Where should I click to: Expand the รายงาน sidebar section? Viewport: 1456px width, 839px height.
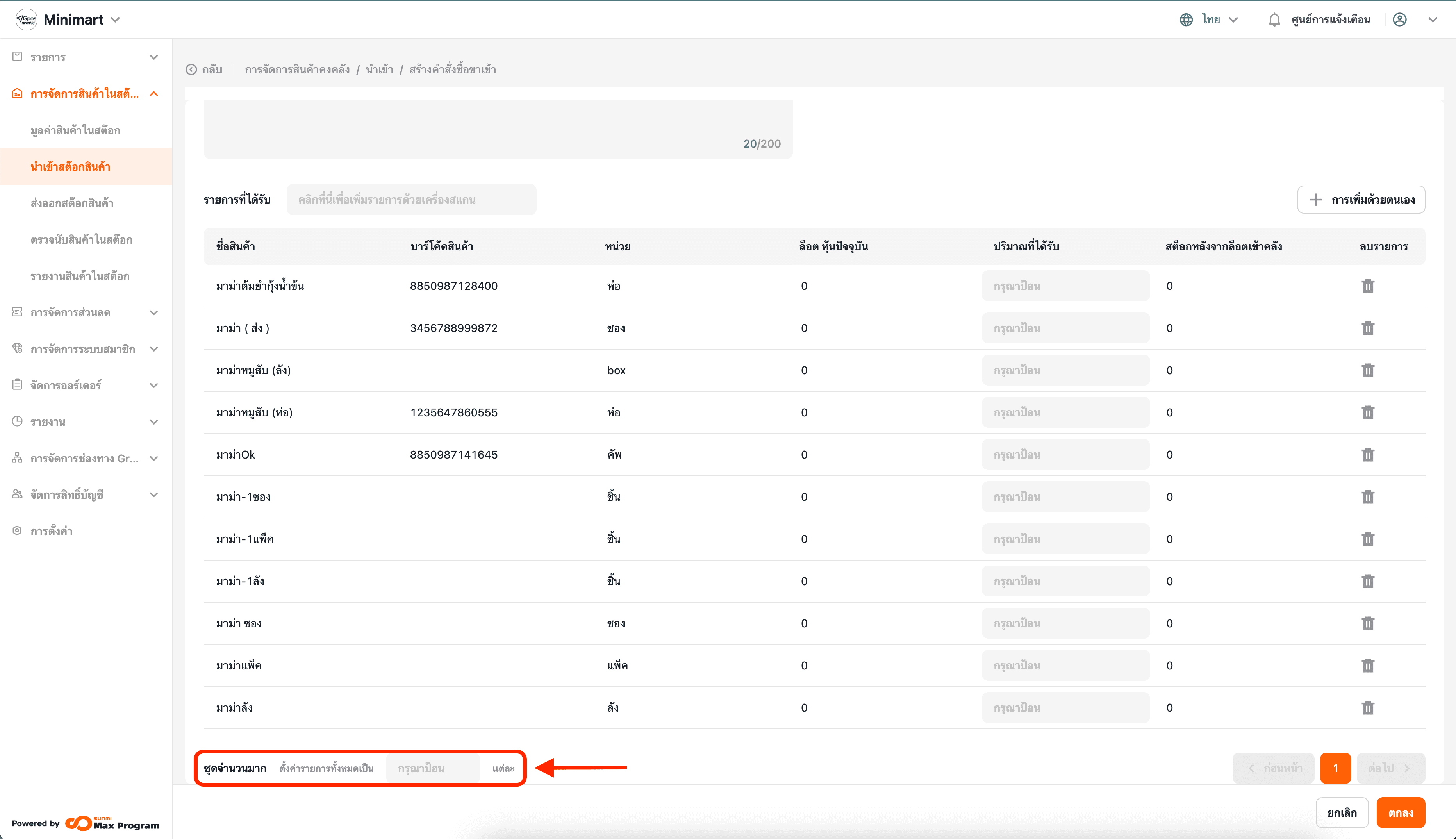(x=153, y=422)
